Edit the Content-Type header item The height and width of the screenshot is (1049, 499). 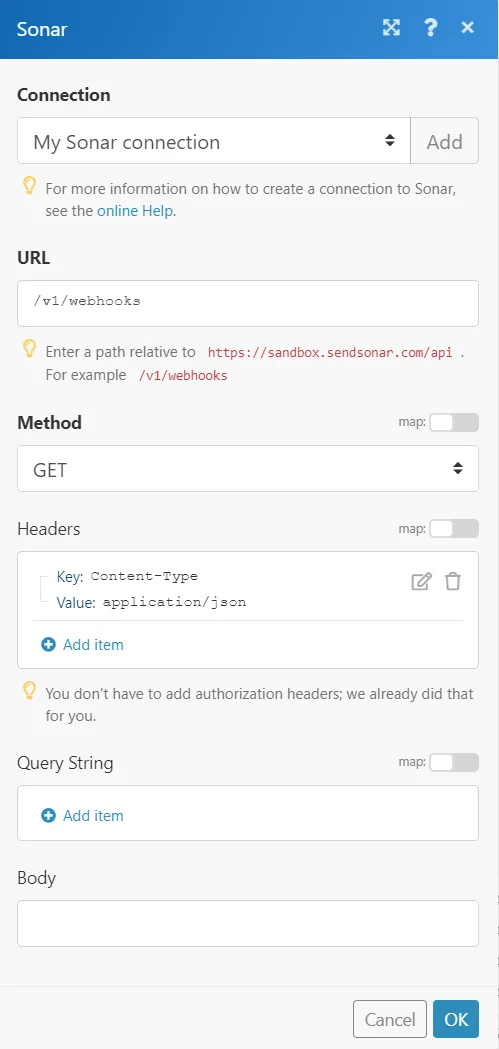pyautogui.click(x=421, y=581)
